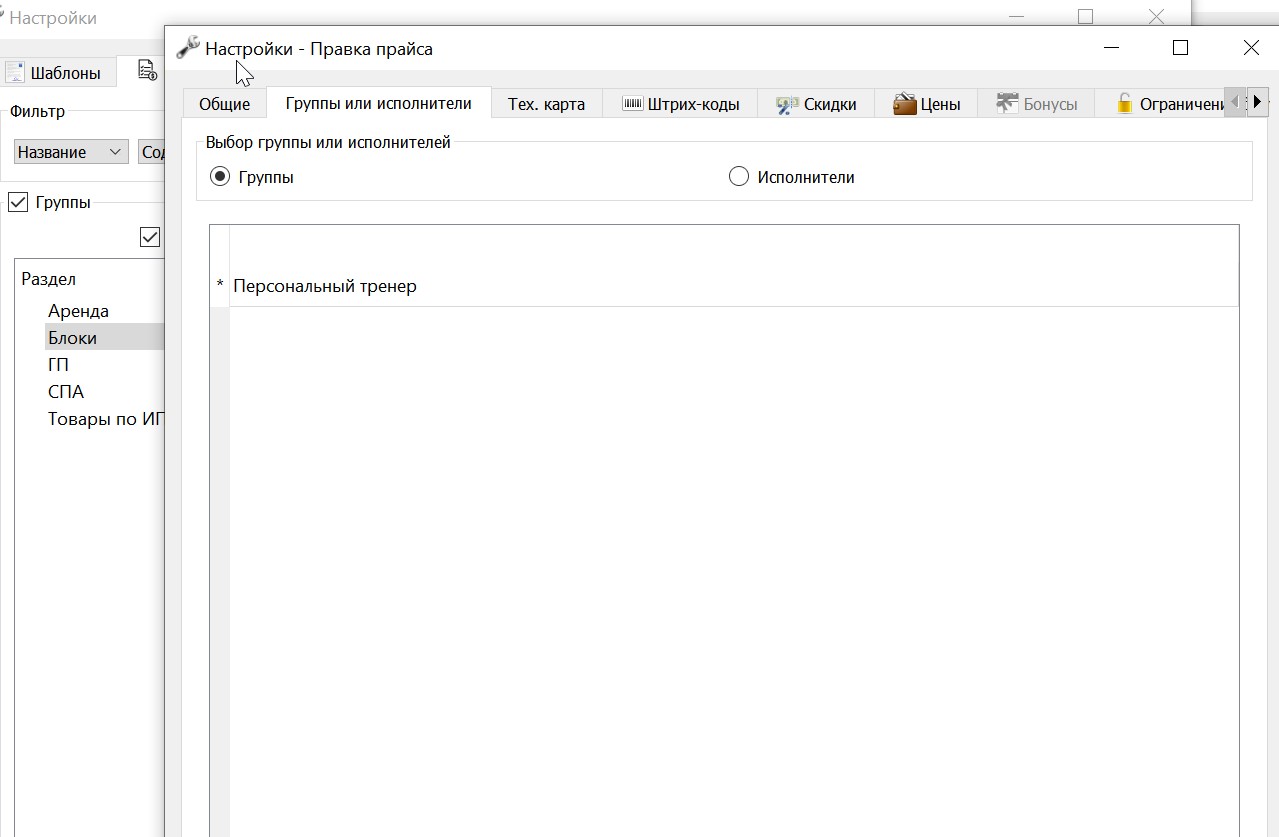
Task: Click the wrench icon in title bar
Action: click(x=187, y=47)
